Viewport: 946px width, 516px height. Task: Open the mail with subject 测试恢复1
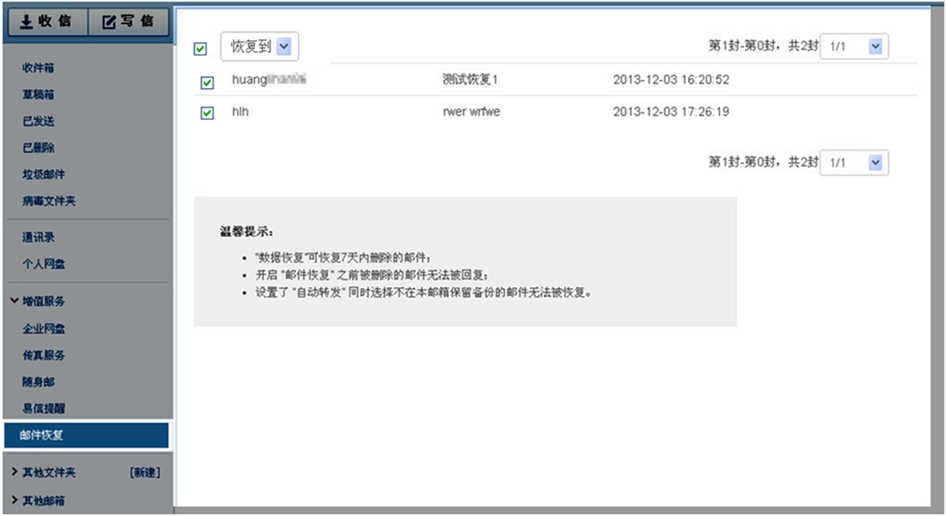point(469,80)
